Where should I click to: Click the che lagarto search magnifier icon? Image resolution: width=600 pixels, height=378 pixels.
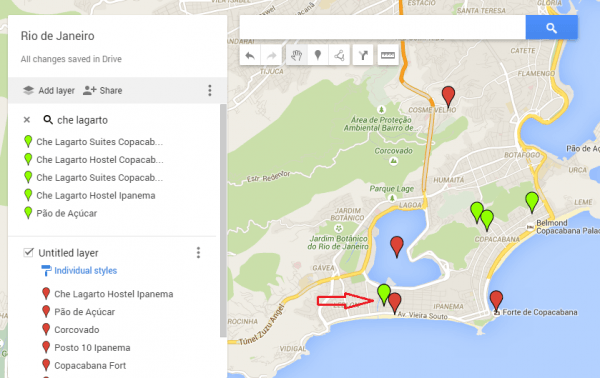click(48, 120)
